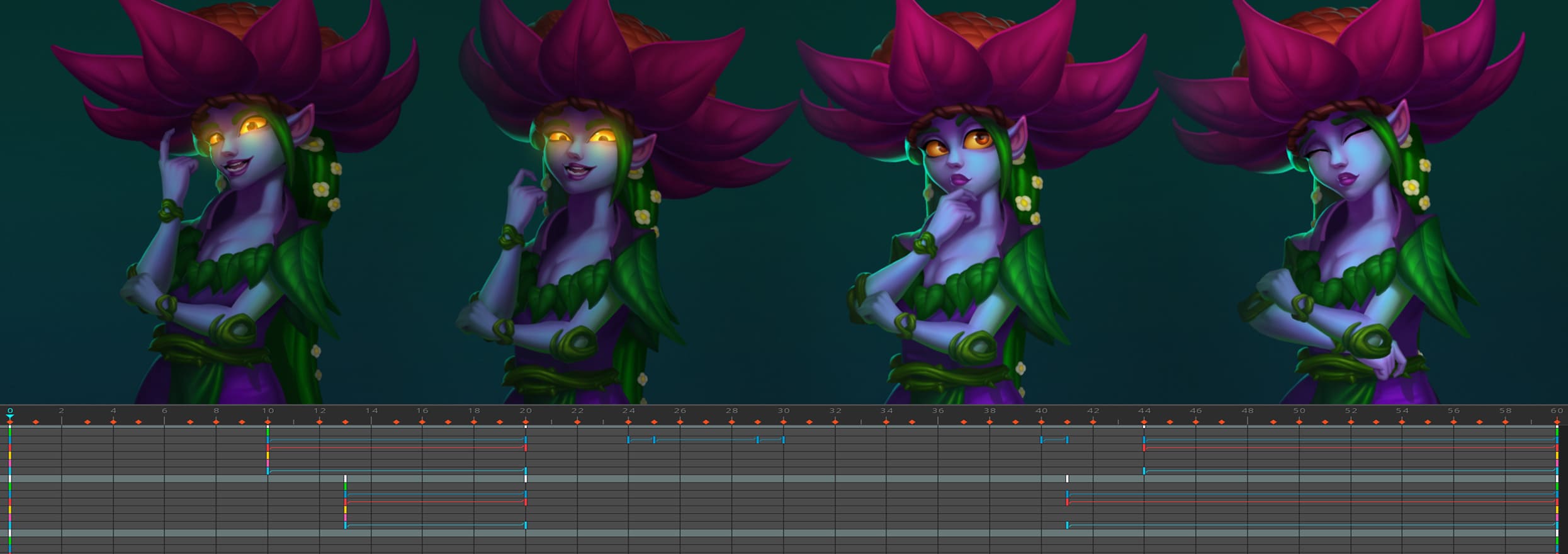Pick the orange diamond key at frame 18
This screenshot has height=554, width=1568.
[x=474, y=422]
